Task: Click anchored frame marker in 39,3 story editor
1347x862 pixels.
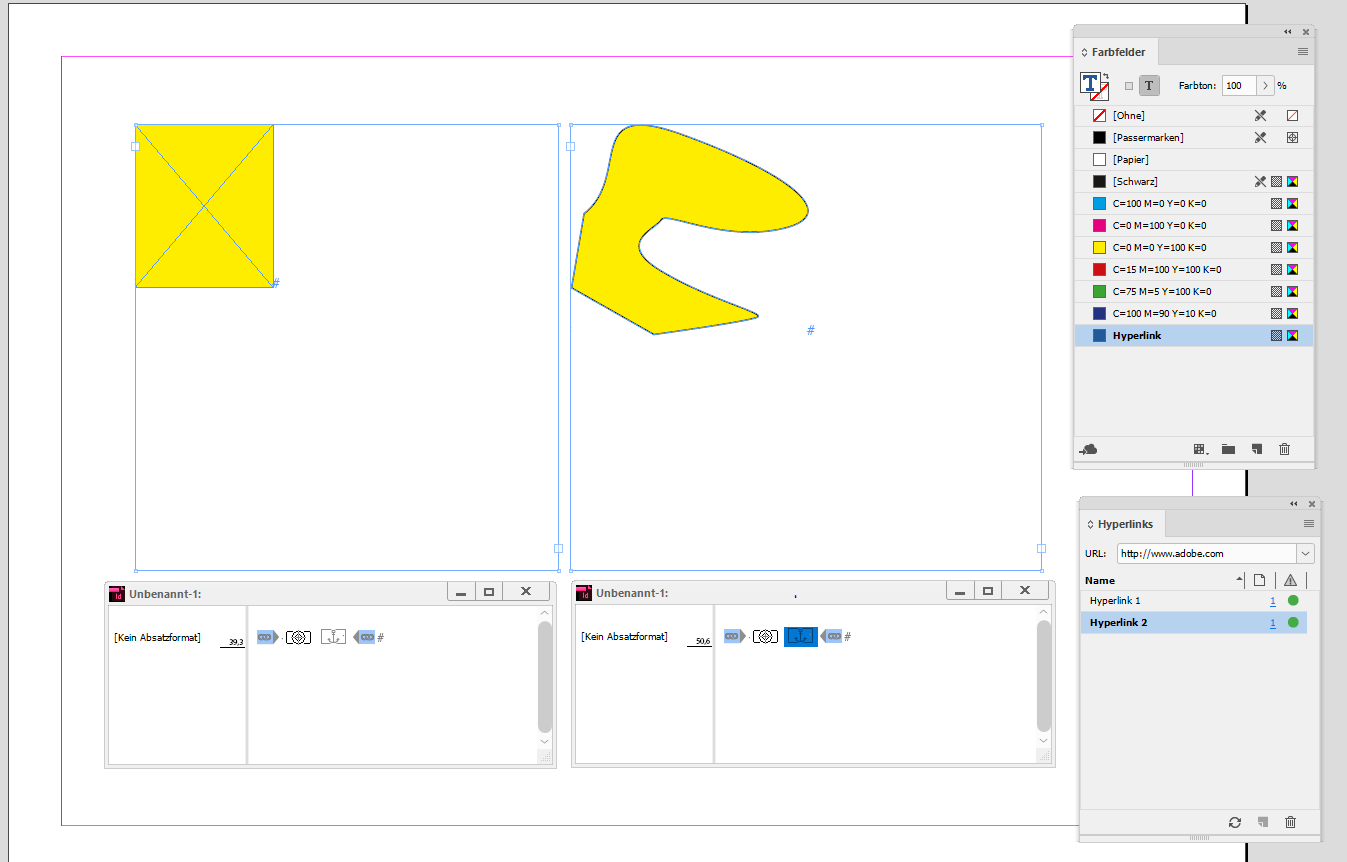Action: pyautogui.click(x=299, y=636)
